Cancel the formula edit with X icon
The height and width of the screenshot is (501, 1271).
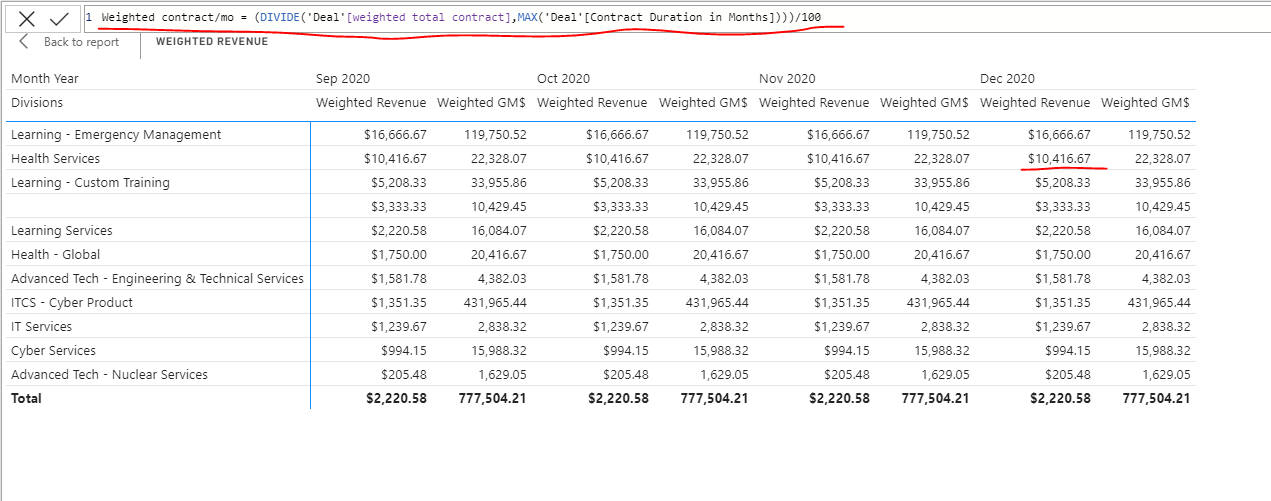[x=27, y=18]
